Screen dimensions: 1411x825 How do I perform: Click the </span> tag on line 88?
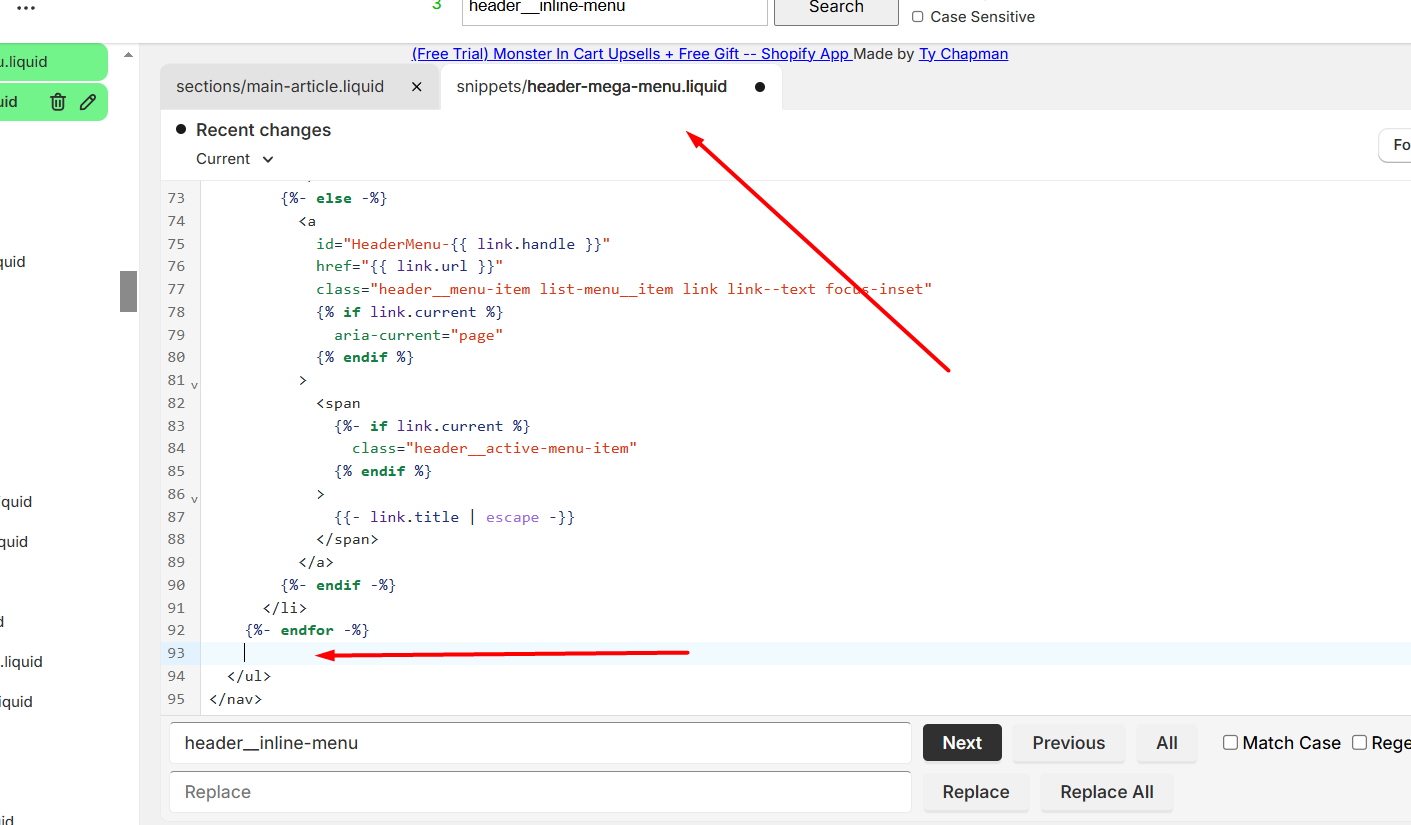click(347, 539)
